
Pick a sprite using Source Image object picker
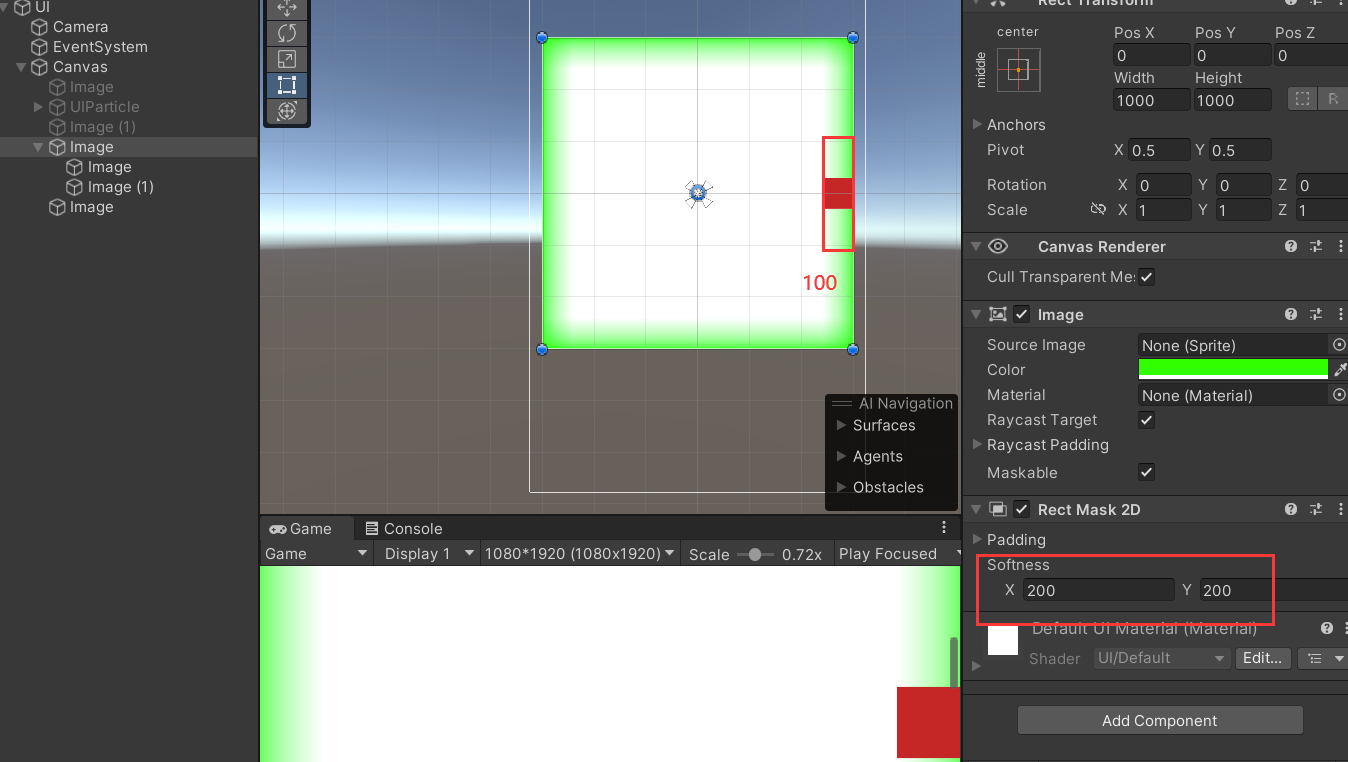[x=1339, y=345]
